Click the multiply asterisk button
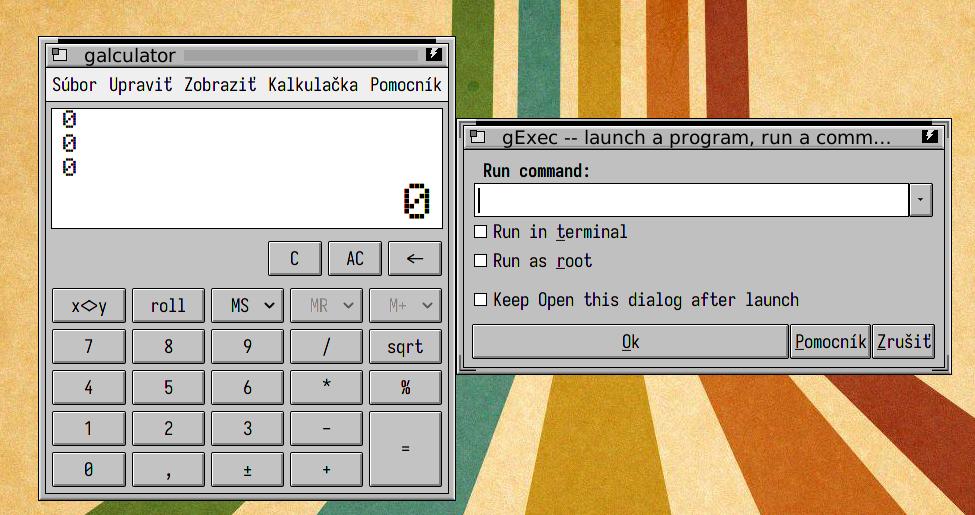Image resolution: width=975 pixels, height=515 pixels. [326, 387]
